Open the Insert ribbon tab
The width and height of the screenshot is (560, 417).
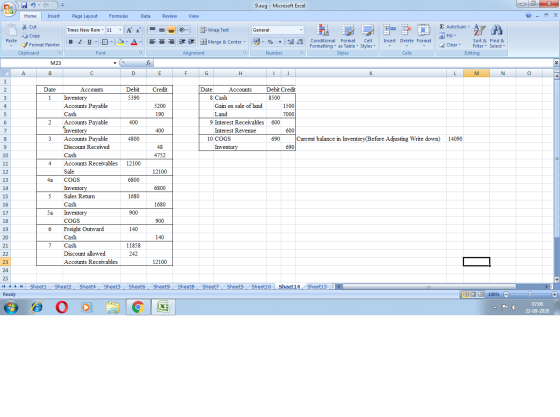point(54,16)
